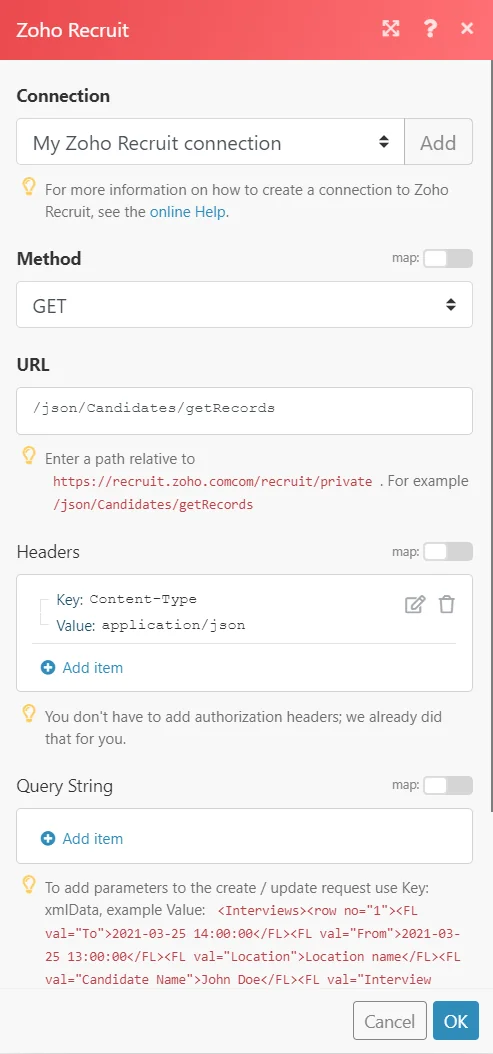This screenshot has width=493, height=1054.
Task: Confirm the settings with the OK button
Action: pos(456,1021)
